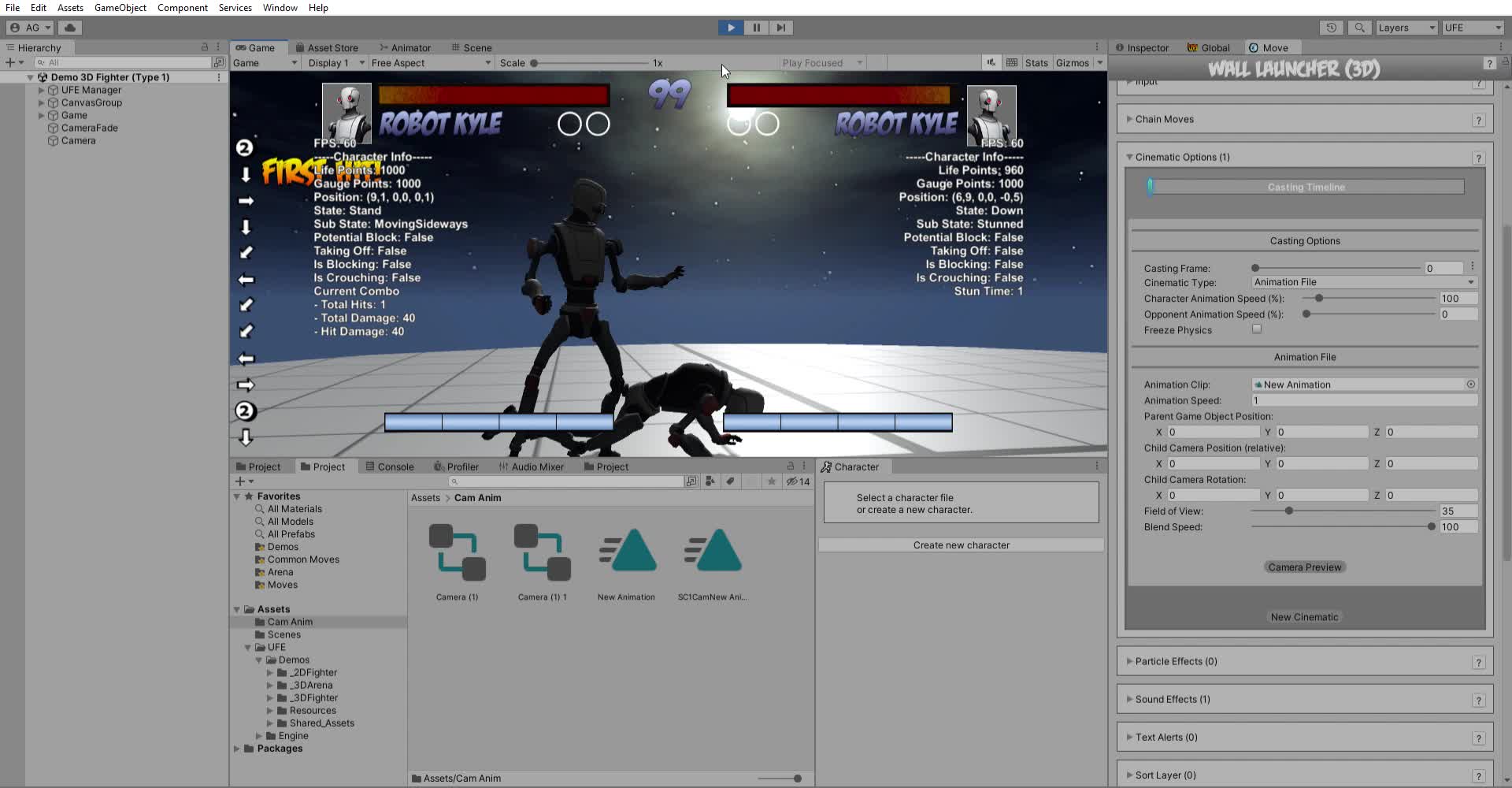Open the GameObject menu
This screenshot has height=788, width=1512.
pyautogui.click(x=120, y=7)
